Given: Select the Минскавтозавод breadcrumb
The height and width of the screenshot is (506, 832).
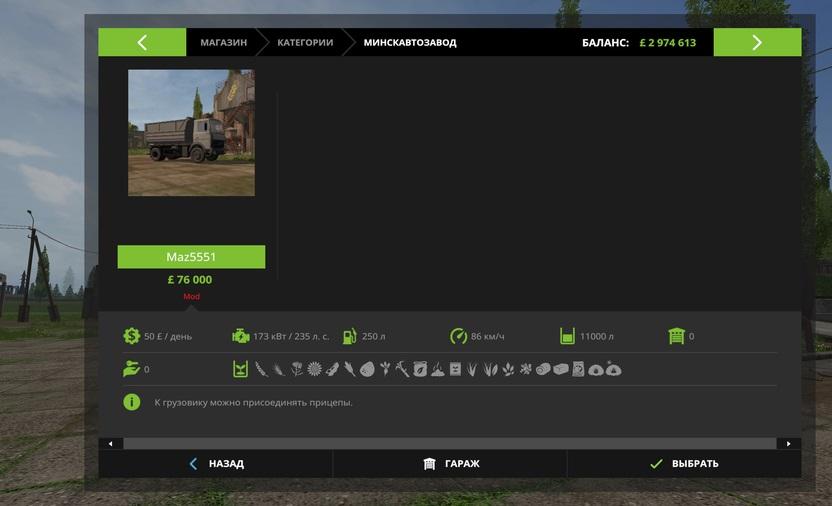Looking at the screenshot, I should [410, 43].
